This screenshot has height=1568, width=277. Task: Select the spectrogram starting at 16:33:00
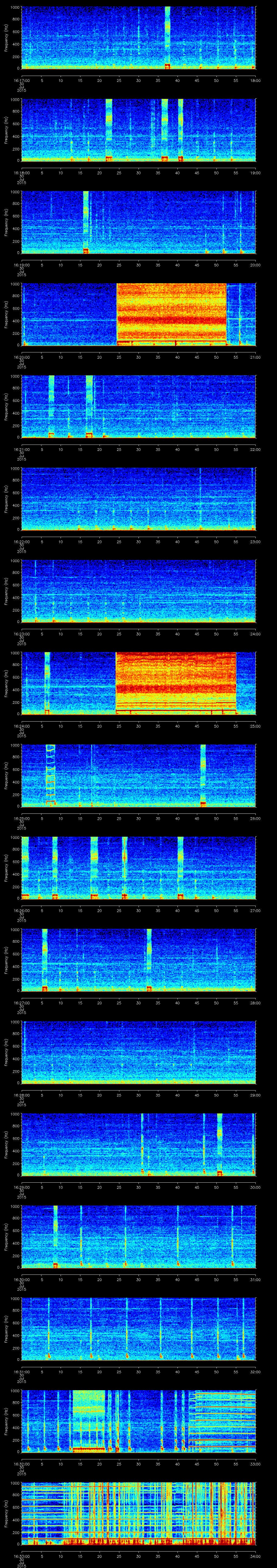coord(138,1513)
